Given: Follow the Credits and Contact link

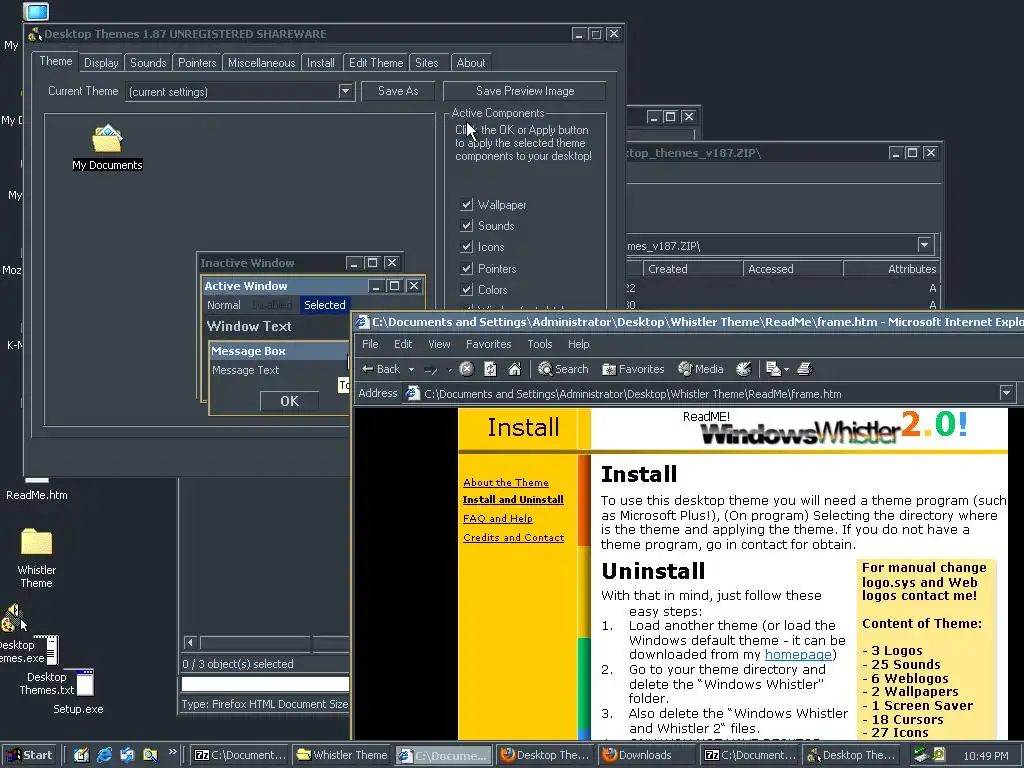Looking at the screenshot, I should [x=513, y=537].
